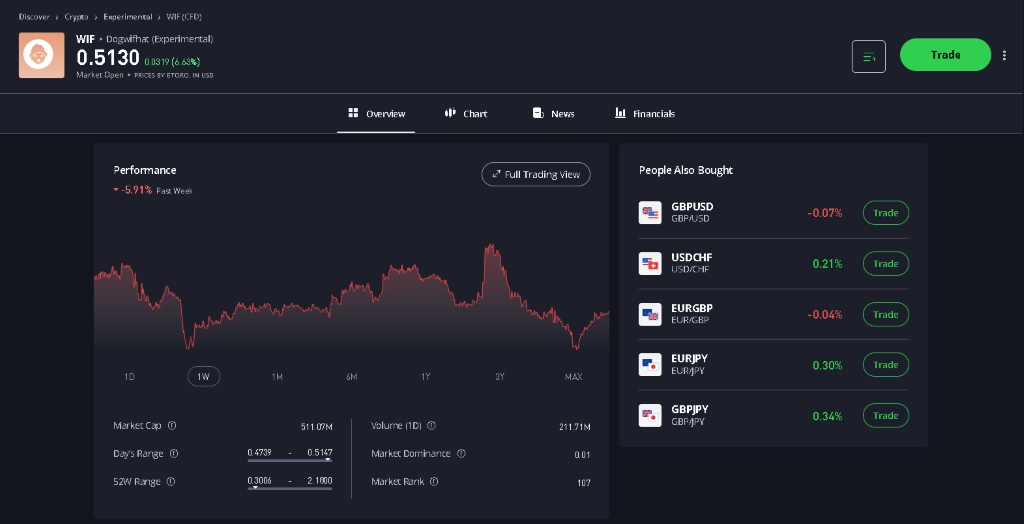Click the WIF dog coin logo
Viewport: 1024px width, 524px height.
(x=42, y=55)
